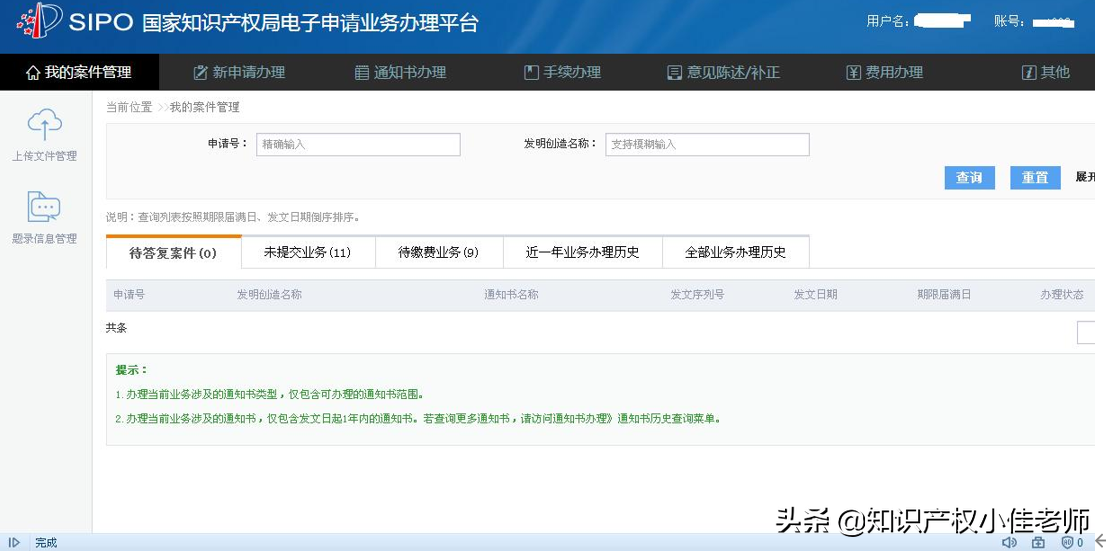Click the 发文序列号 column header
1106x551 pixels.
(697, 295)
